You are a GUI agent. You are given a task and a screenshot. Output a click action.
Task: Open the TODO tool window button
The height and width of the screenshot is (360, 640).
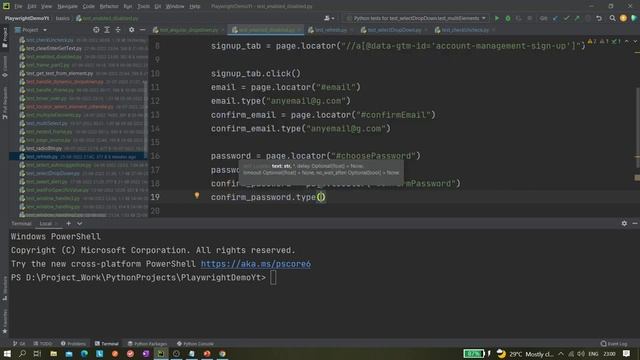[x=43, y=344]
